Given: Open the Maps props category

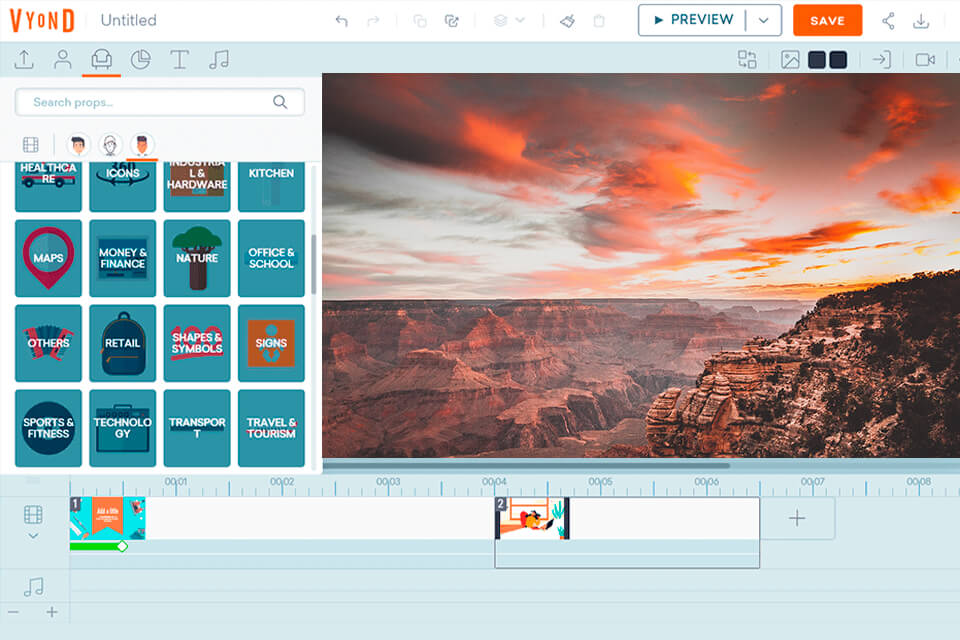Looking at the screenshot, I should coord(48,258).
